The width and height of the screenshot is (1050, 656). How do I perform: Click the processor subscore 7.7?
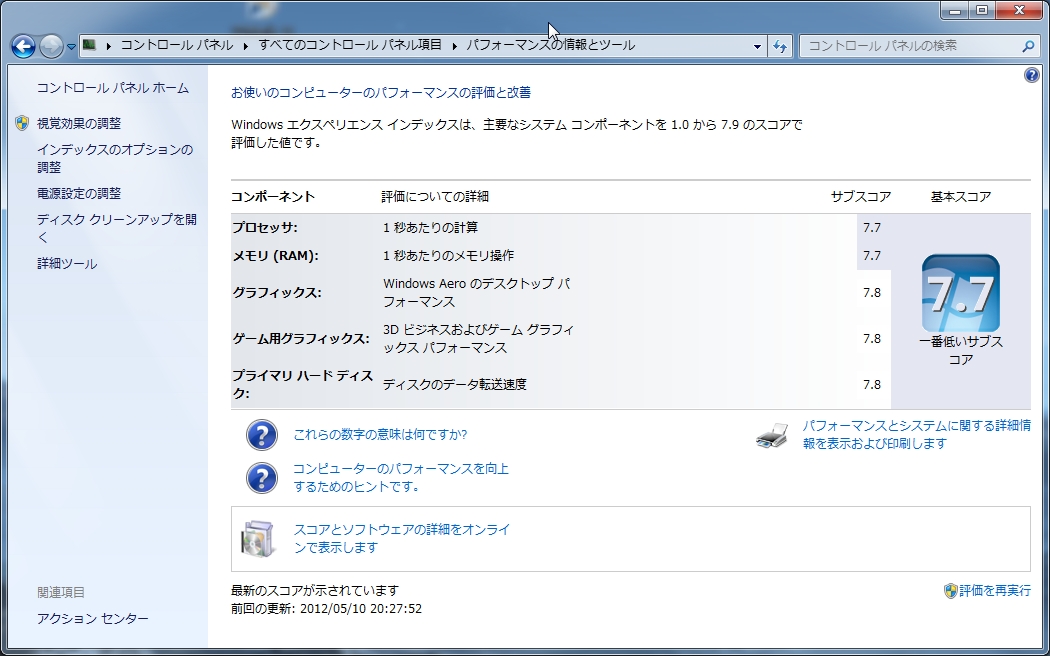coord(872,228)
